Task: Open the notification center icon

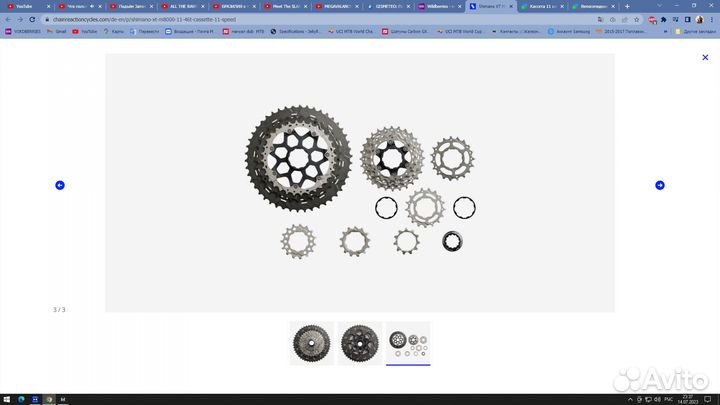Action: tap(708, 399)
